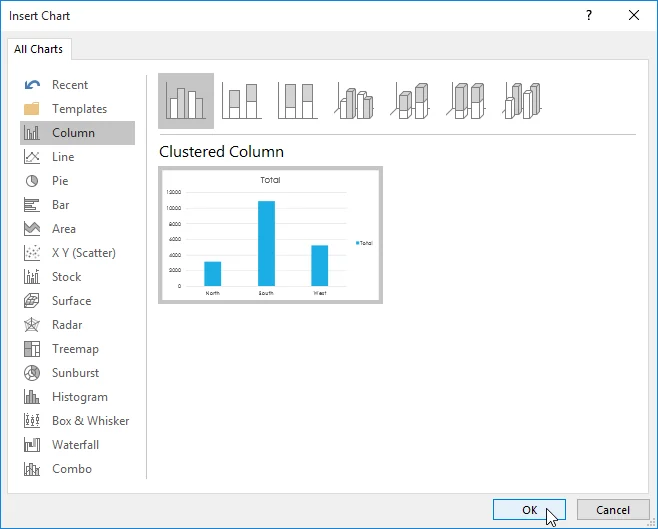Choose the Stacked Column subtype icon
Viewport: 658px width, 529px height.
(242, 101)
